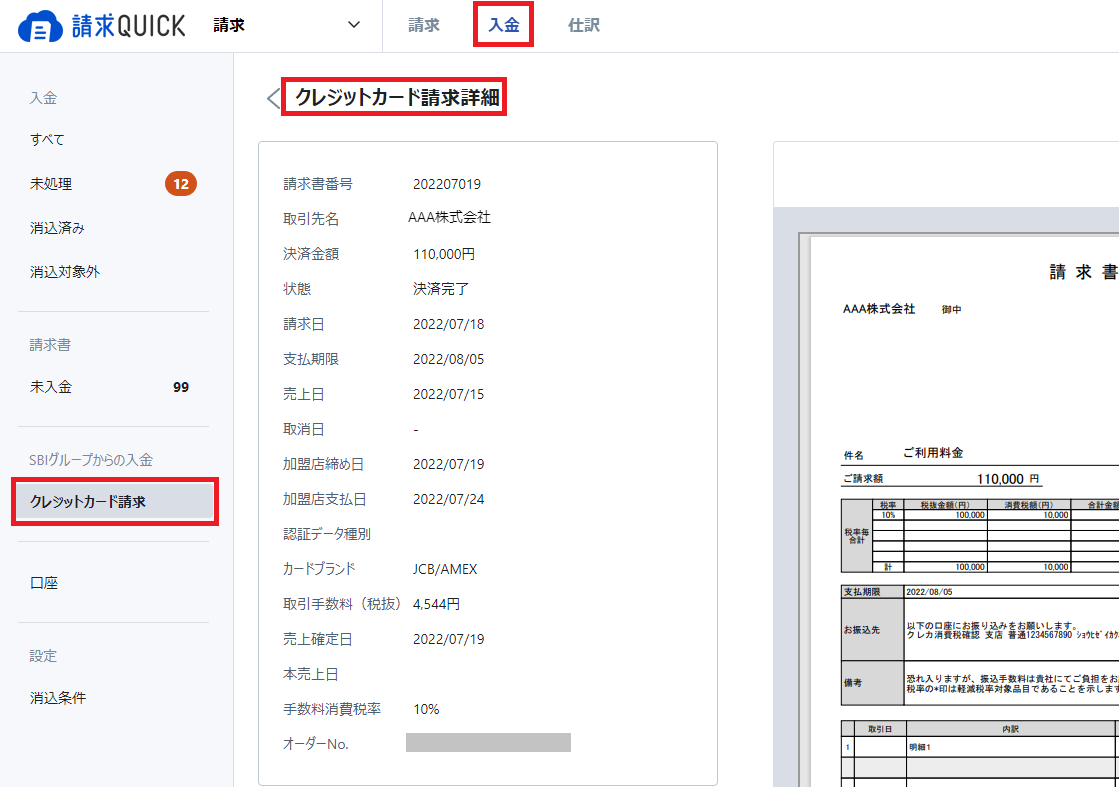This screenshot has height=787, width=1119.
Task: View 未処理 unprocessed deposits
Action: point(49,183)
